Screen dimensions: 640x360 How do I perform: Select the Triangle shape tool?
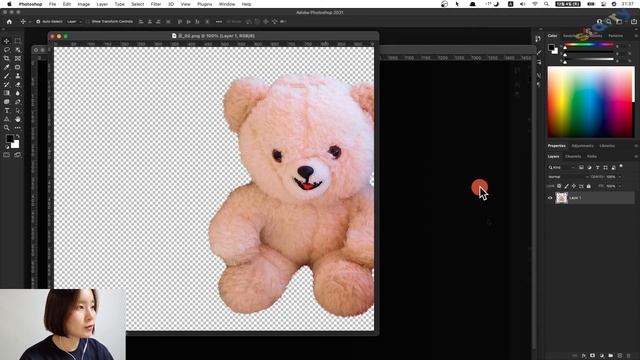[7, 119]
